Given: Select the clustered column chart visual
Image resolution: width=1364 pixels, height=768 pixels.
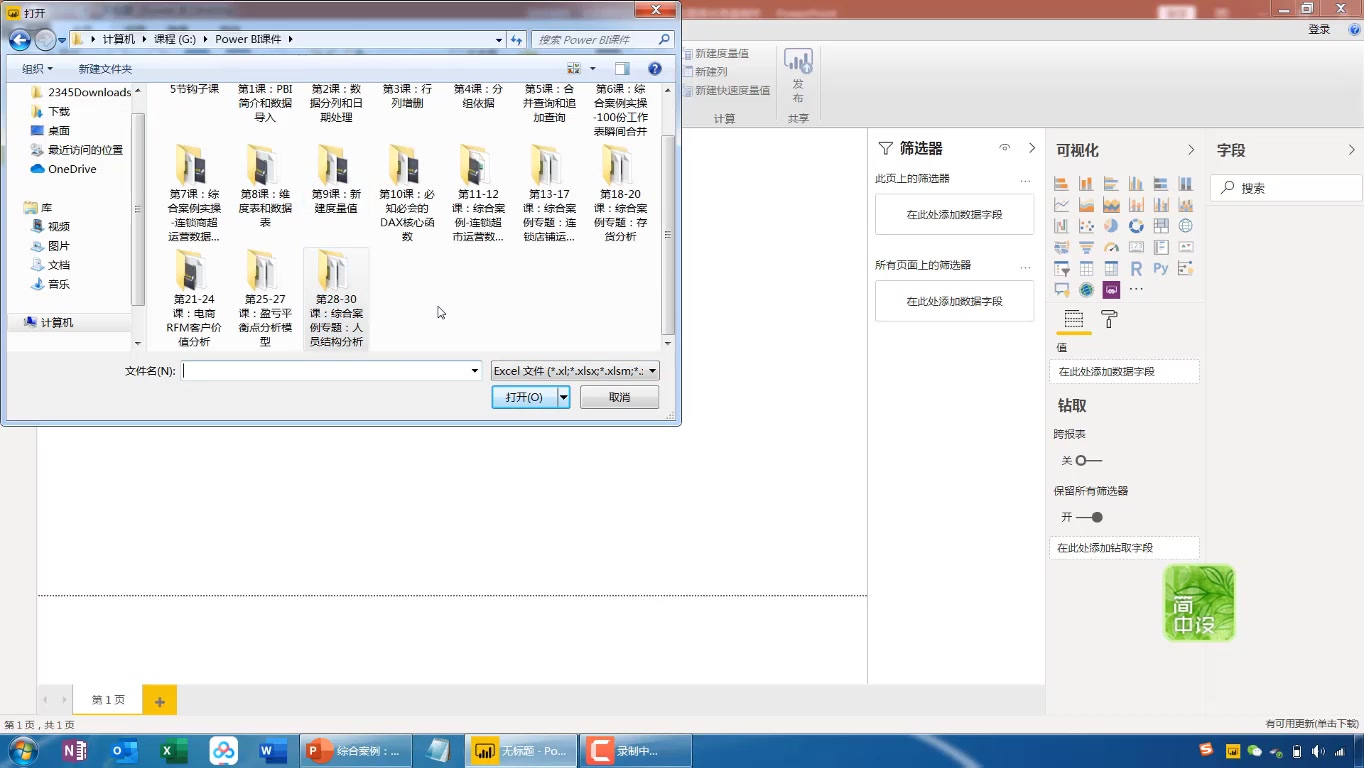Looking at the screenshot, I should coord(1136,184).
